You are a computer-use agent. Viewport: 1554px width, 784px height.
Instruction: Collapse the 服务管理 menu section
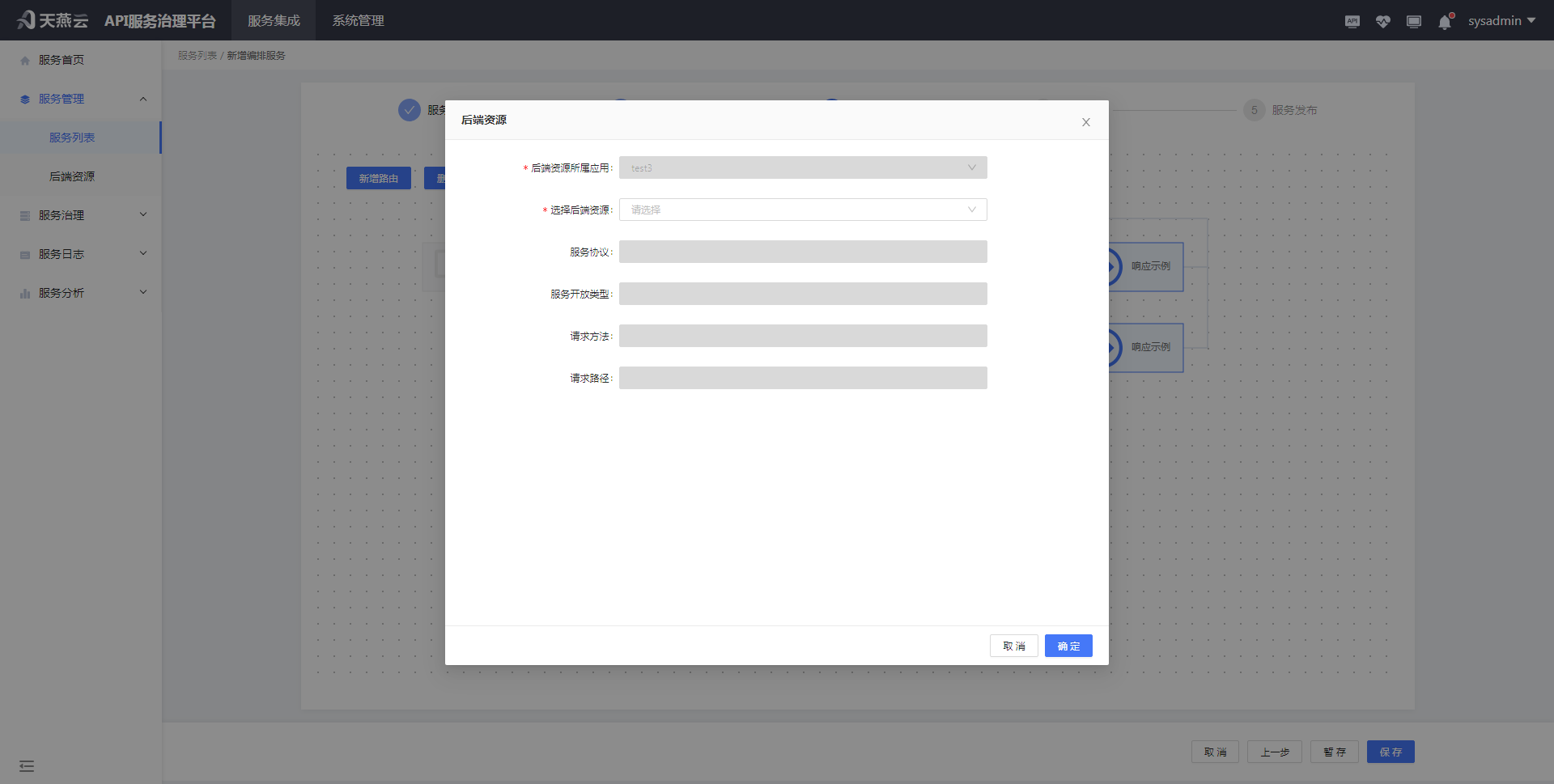click(x=143, y=98)
